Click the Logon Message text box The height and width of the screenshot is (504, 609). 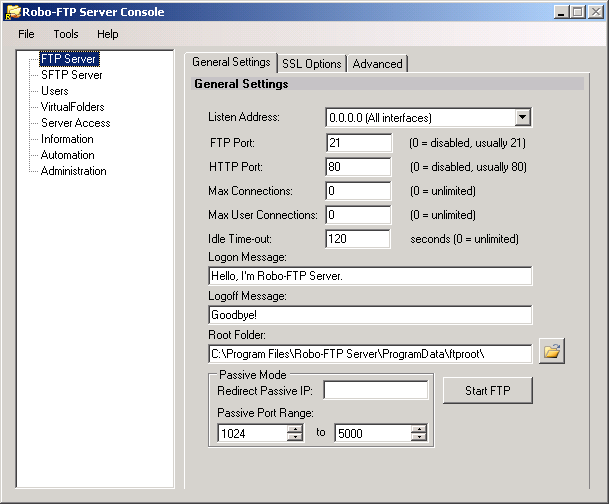370,276
